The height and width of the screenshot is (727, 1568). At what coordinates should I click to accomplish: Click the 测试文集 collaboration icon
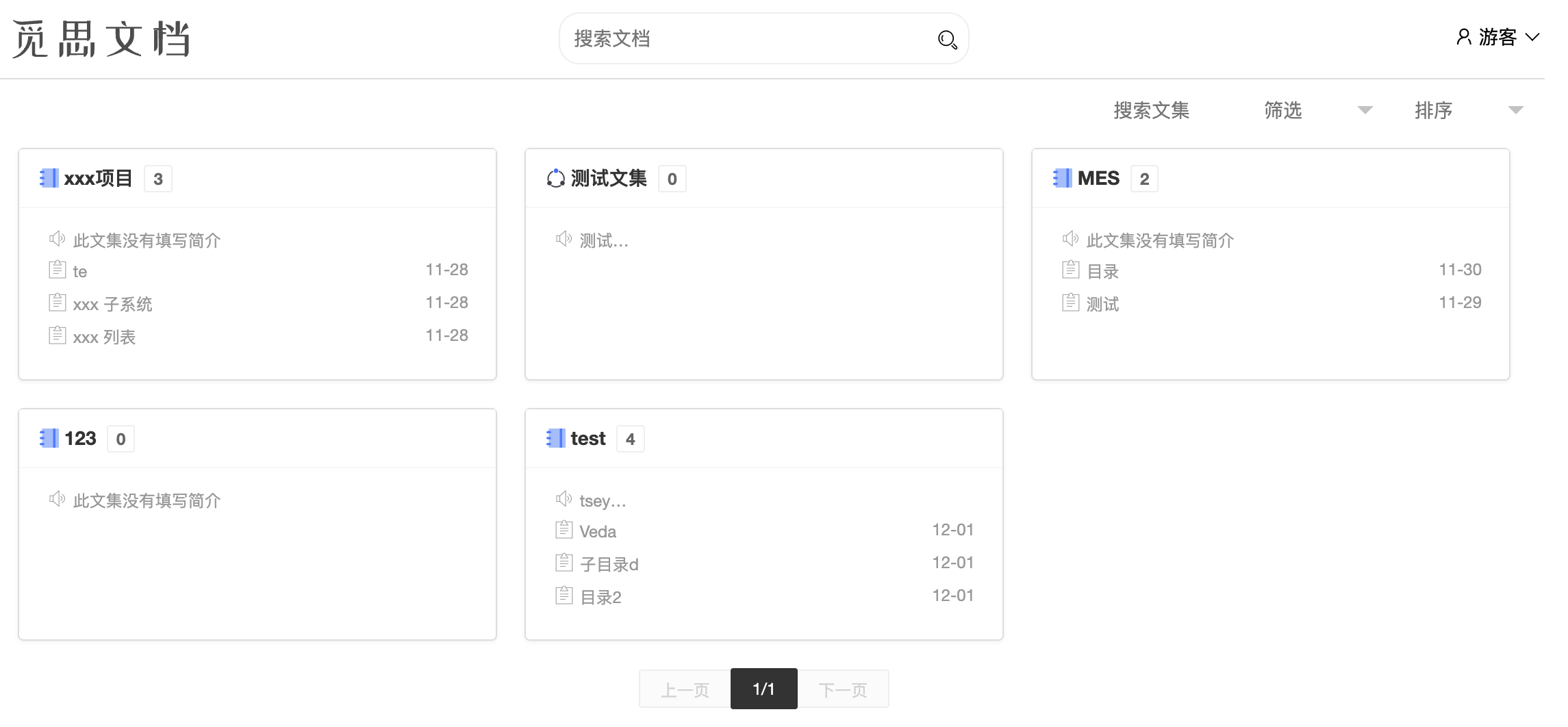pyautogui.click(x=556, y=178)
